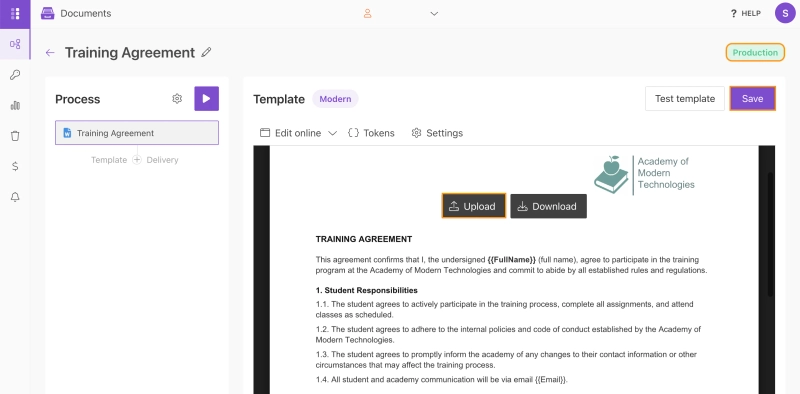Image resolution: width=800 pixels, height=394 pixels.
Task: Select the Training Agreement process item
Action: [x=137, y=133]
